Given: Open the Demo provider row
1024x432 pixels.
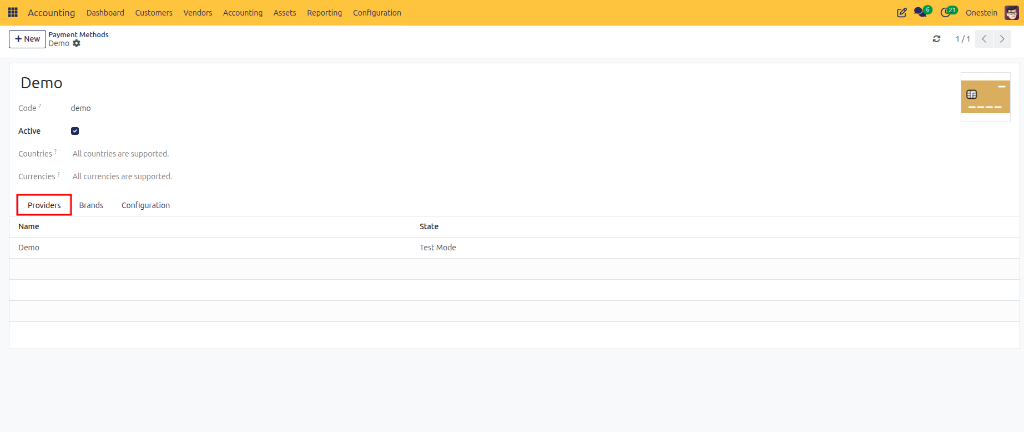Looking at the screenshot, I should [515, 248].
